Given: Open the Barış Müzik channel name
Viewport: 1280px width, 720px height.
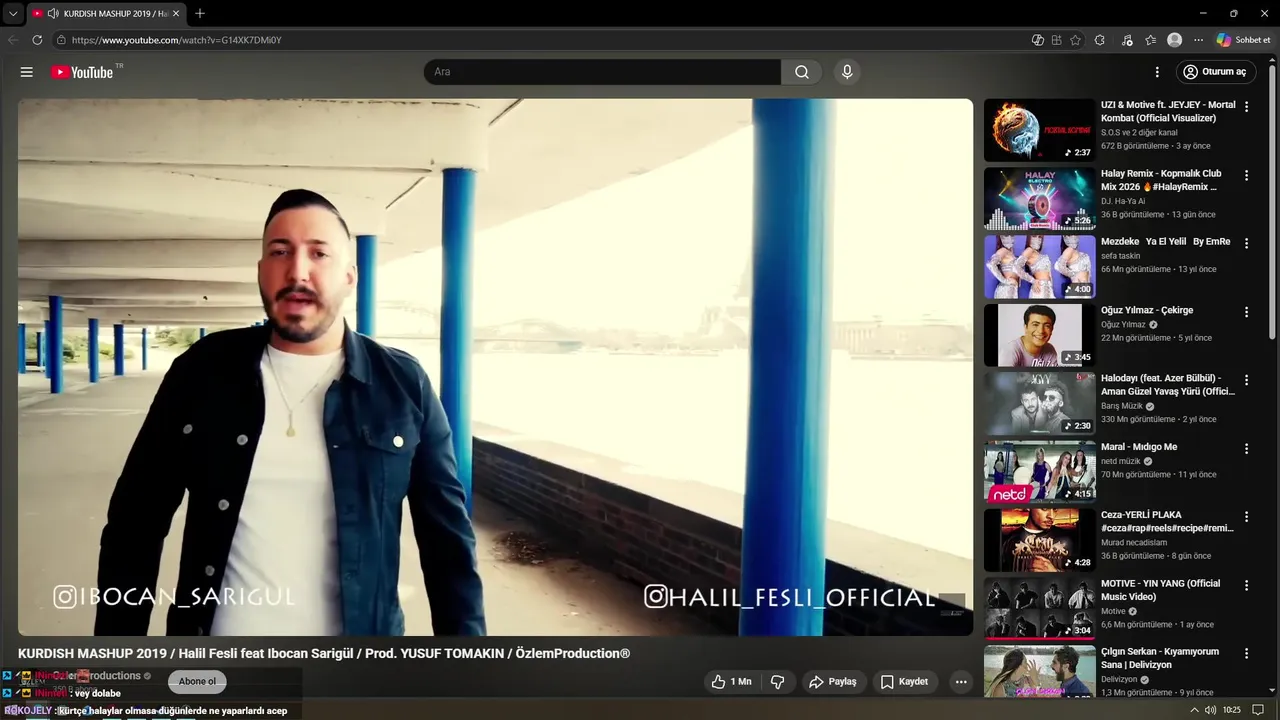Looking at the screenshot, I should click(x=1122, y=406).
